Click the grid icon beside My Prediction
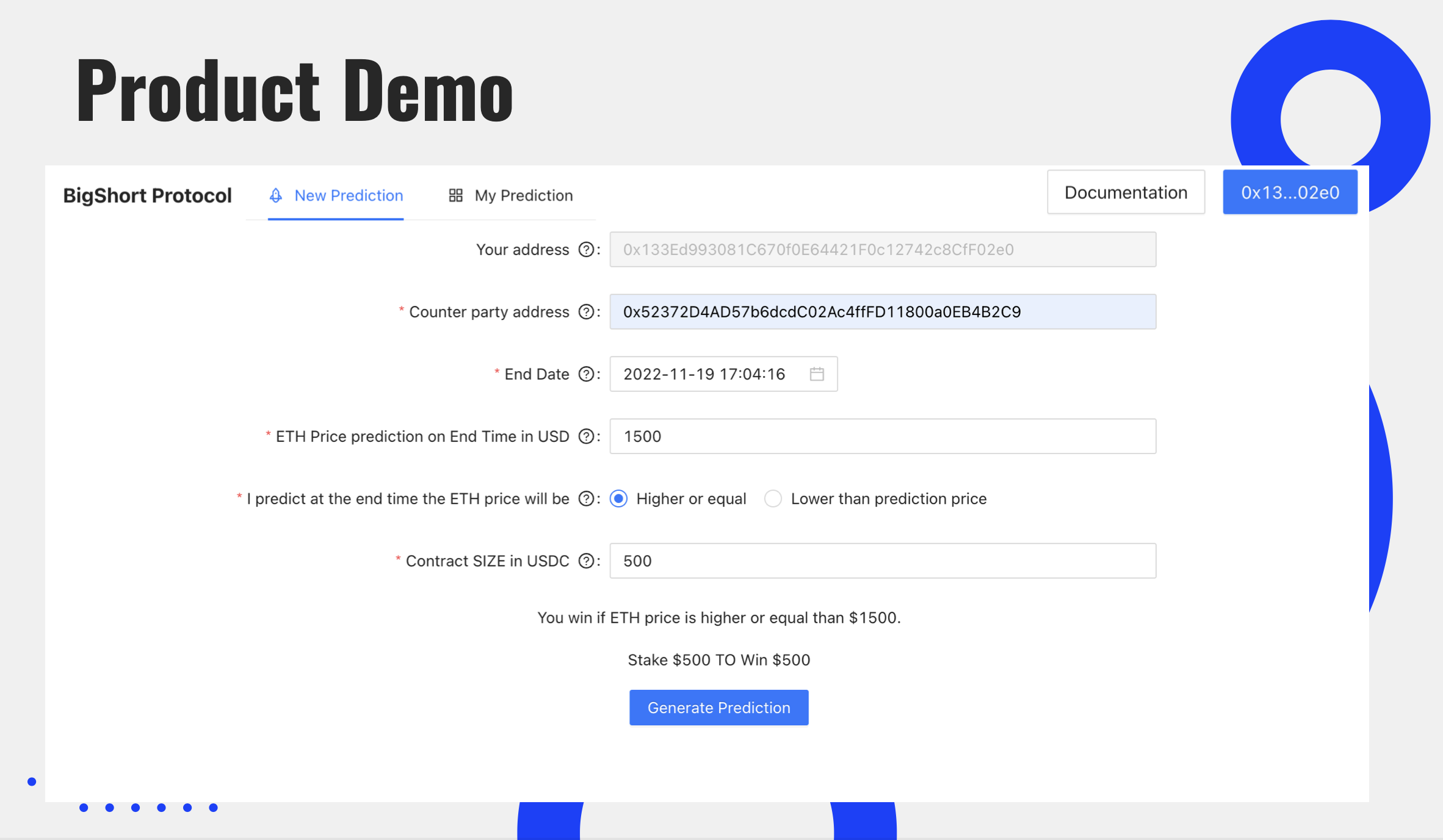1443x840 pixels. (455, 195)
